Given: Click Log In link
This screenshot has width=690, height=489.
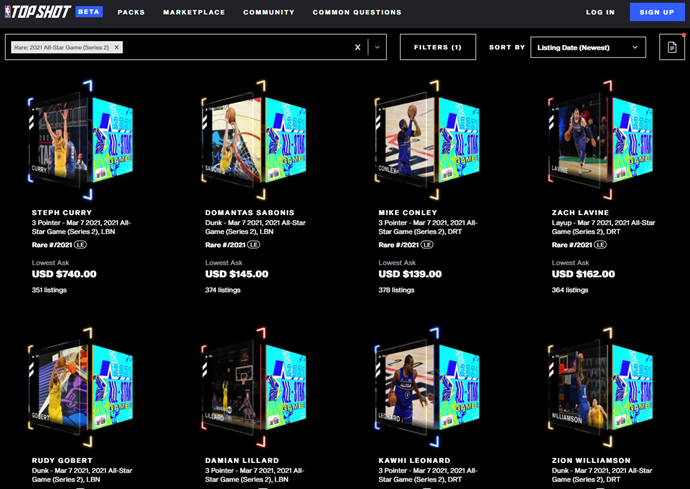Looking at the screenshot, I should (x=600, y=12).
